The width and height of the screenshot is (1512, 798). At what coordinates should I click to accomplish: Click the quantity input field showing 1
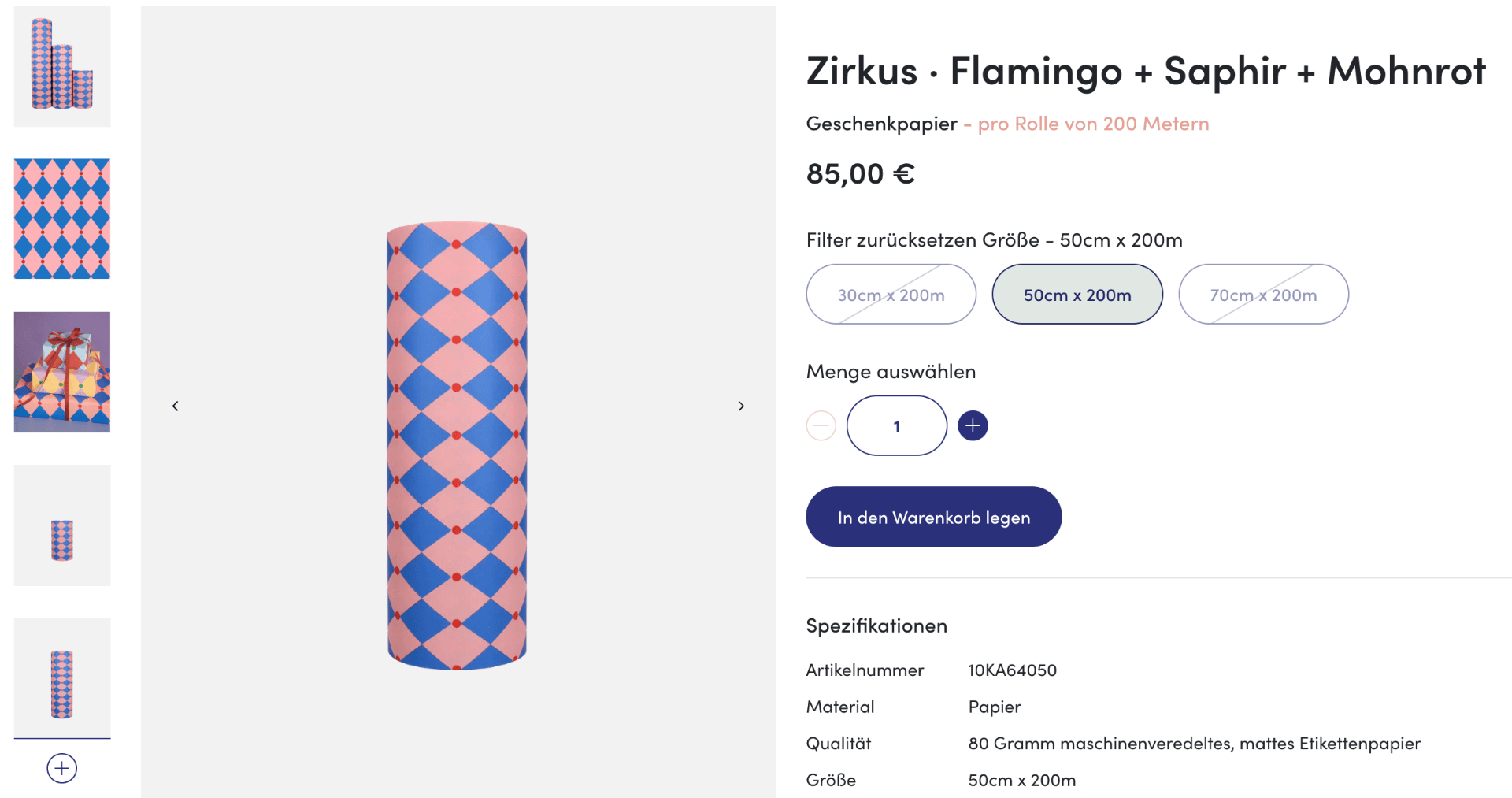(896, 425)
